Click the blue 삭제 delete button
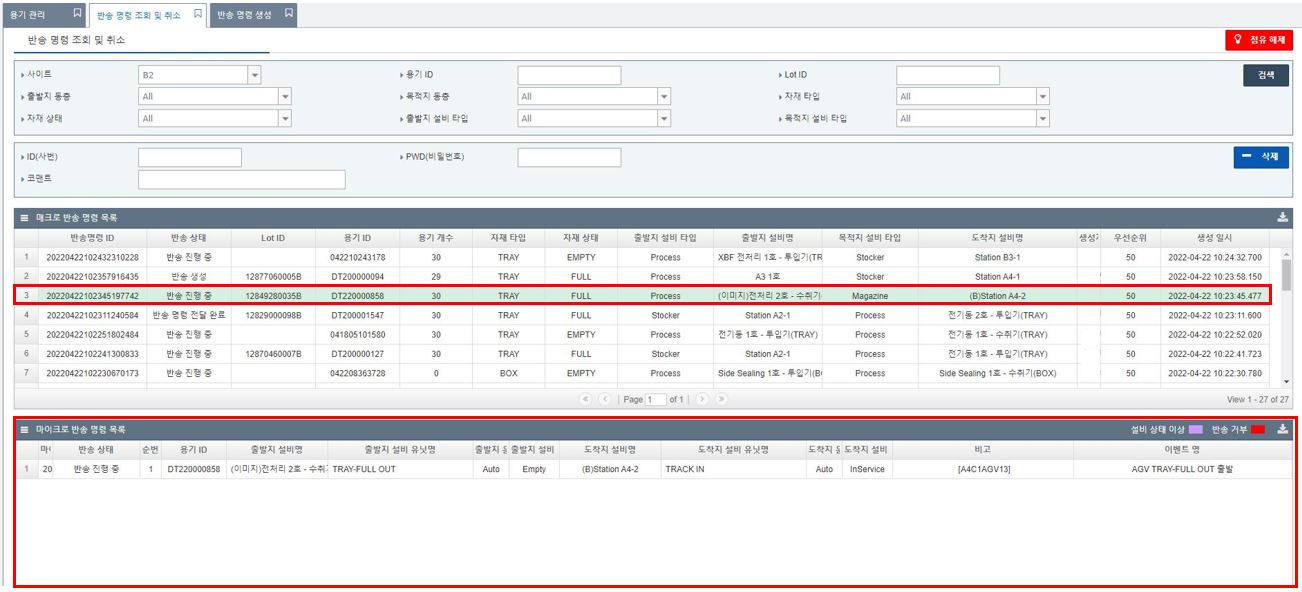Image resolution: width=1302 pixels, height=592 pixels. 1260,157
